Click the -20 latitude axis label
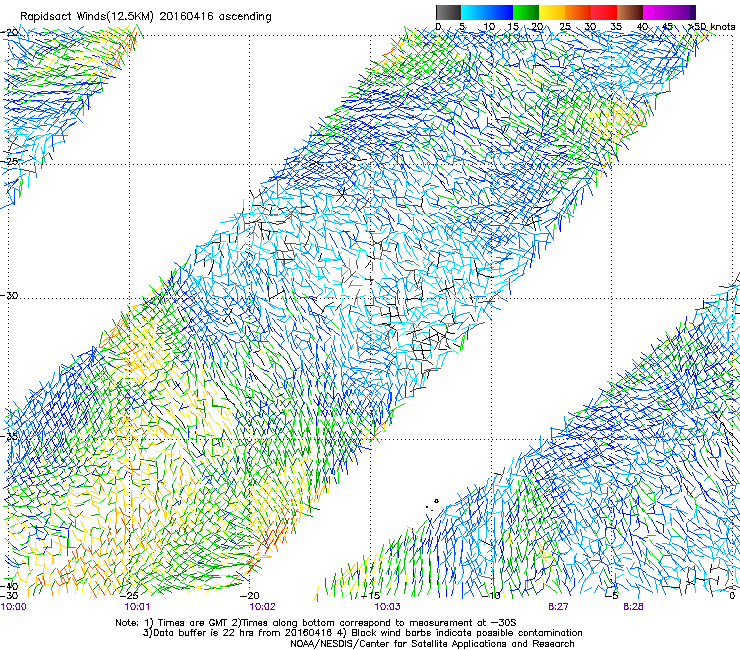This screenshot has height=650, width=740. pos(10,33)
